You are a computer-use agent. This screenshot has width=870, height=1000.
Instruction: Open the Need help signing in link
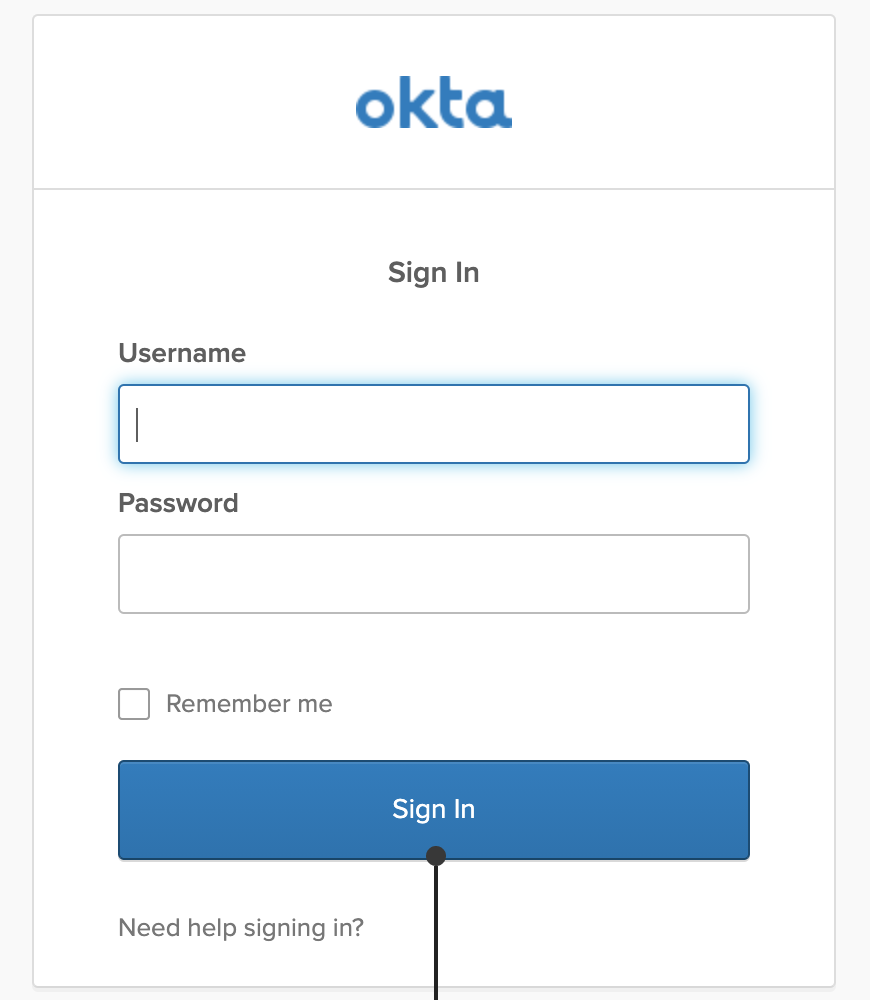click(x=241, y=928)
